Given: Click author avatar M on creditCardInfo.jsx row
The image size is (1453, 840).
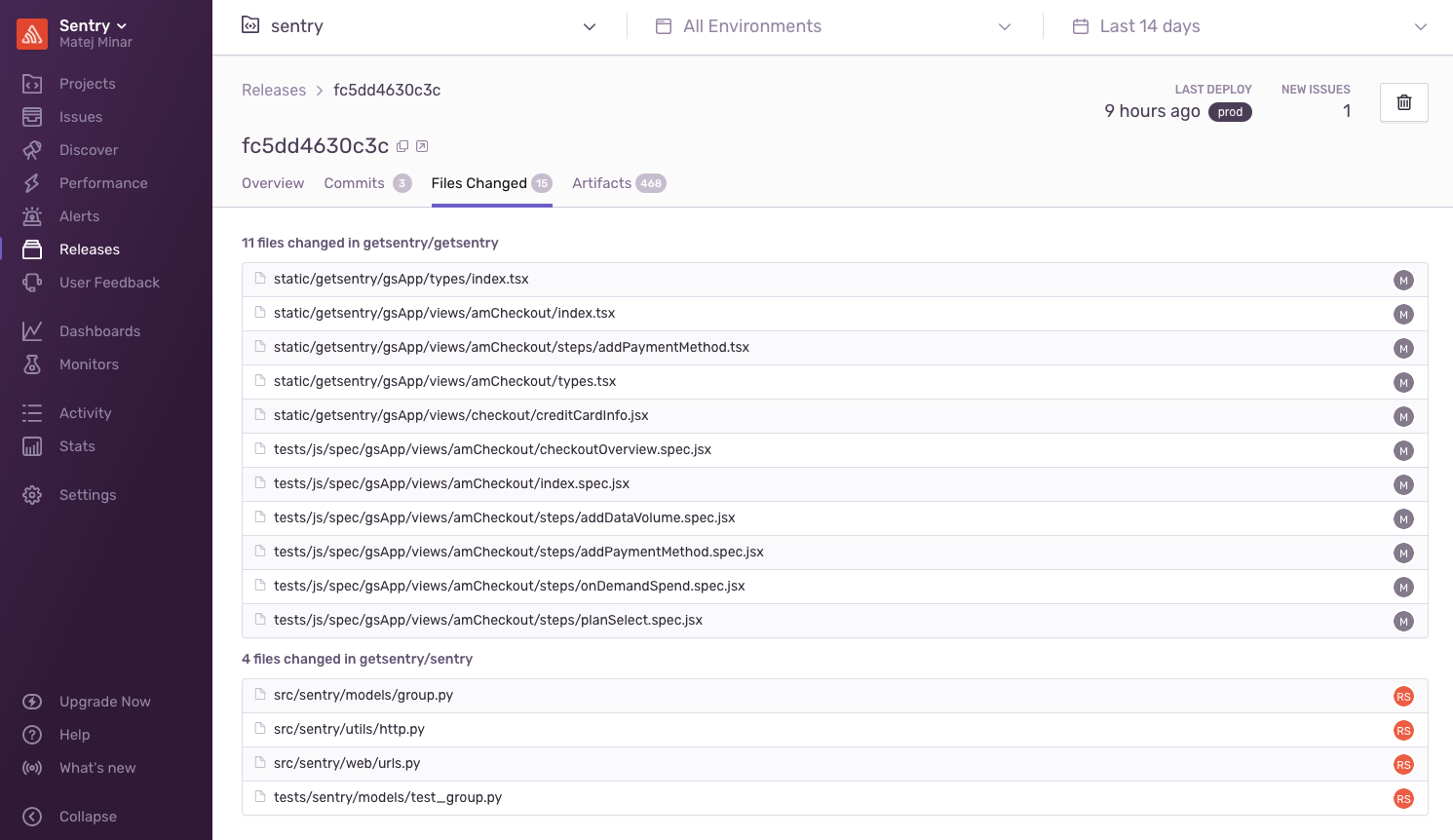Looking at the screenshot, I should pos(1403,417).
